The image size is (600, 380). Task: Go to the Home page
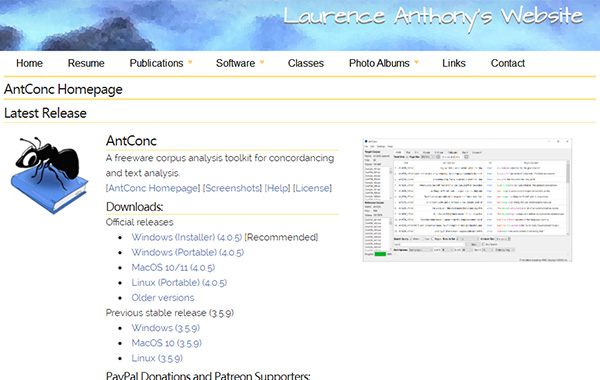pos(29,63)
